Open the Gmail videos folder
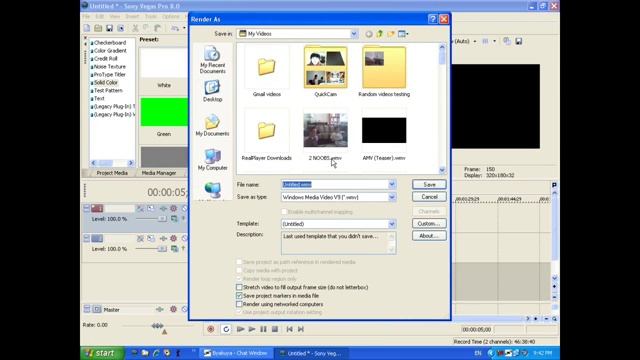640x360 pixels. point(267,72)
